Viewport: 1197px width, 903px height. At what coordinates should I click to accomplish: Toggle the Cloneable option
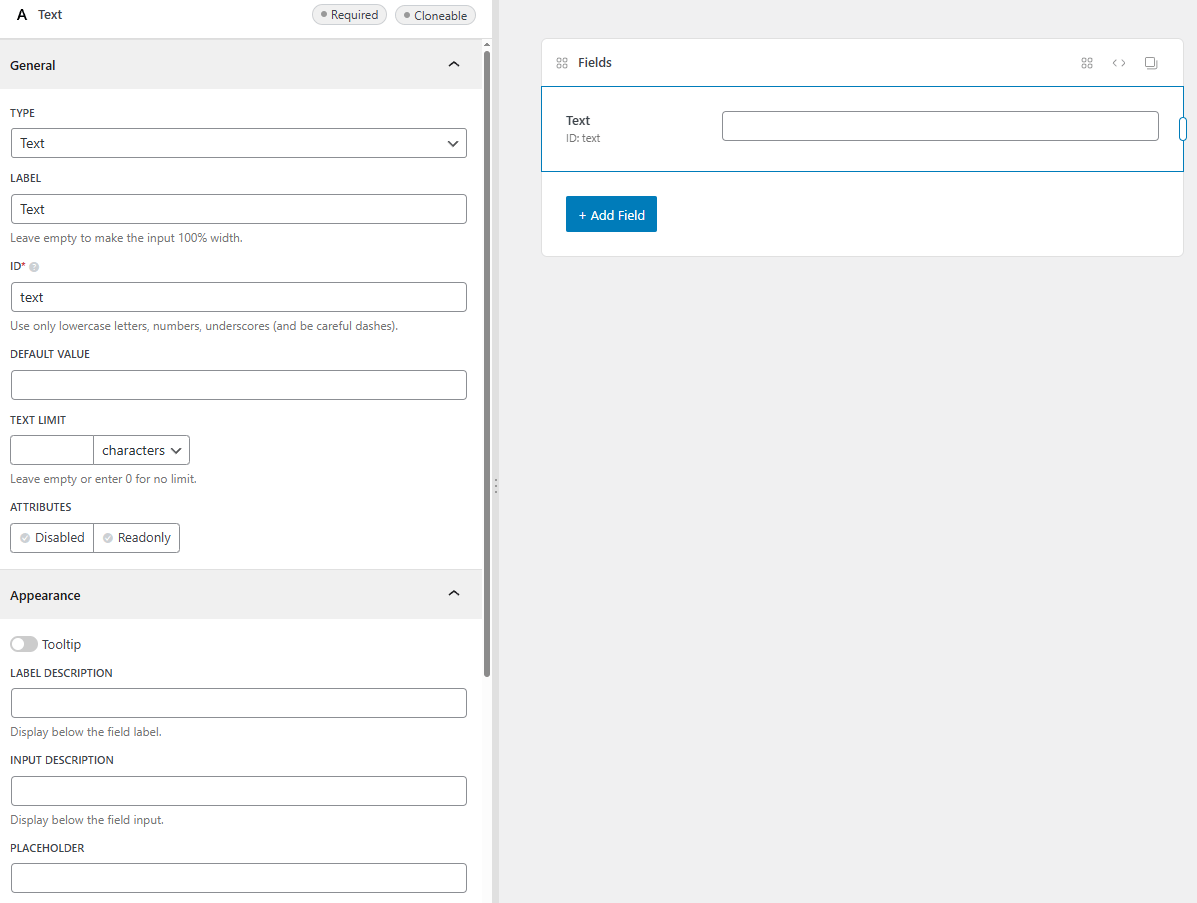point(435,15)
